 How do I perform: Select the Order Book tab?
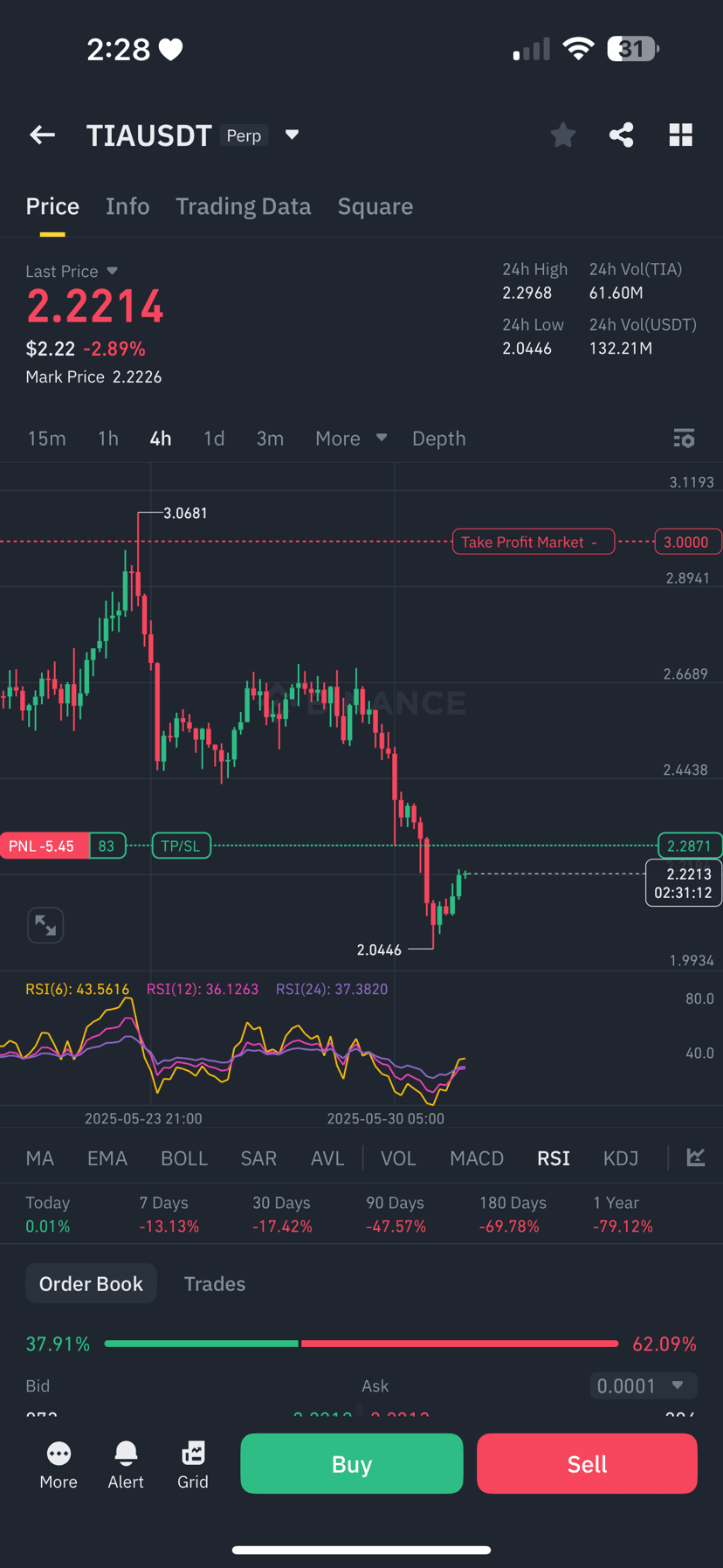point(91,1283)
